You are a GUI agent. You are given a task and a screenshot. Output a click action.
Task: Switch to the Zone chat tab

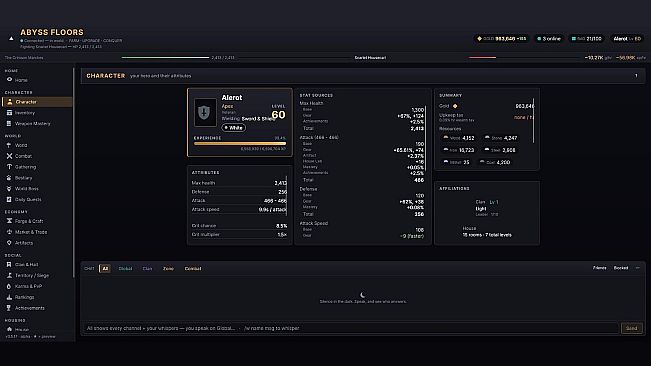click(168, 268)
